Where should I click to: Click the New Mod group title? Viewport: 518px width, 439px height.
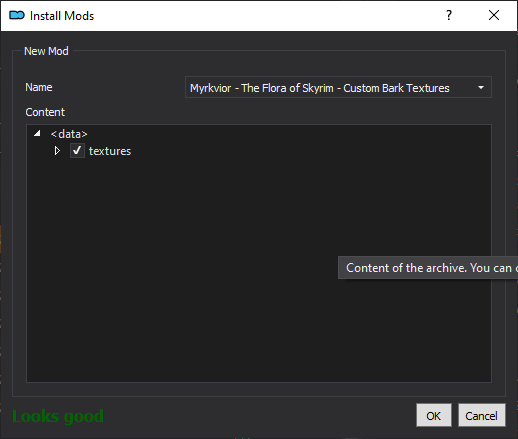click(x=46, y=51)
